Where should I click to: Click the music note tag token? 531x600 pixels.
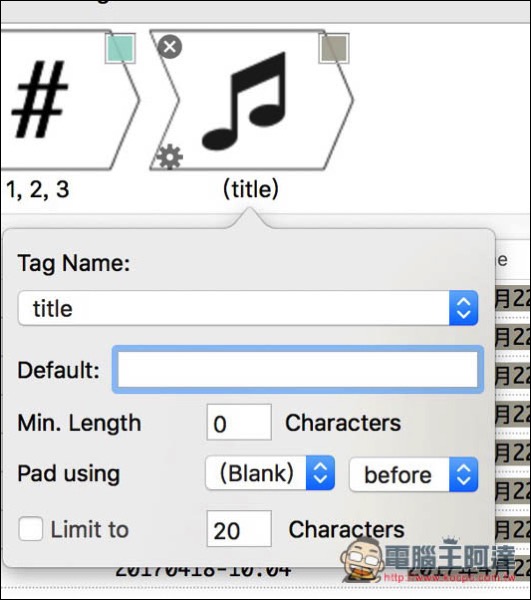251,100
